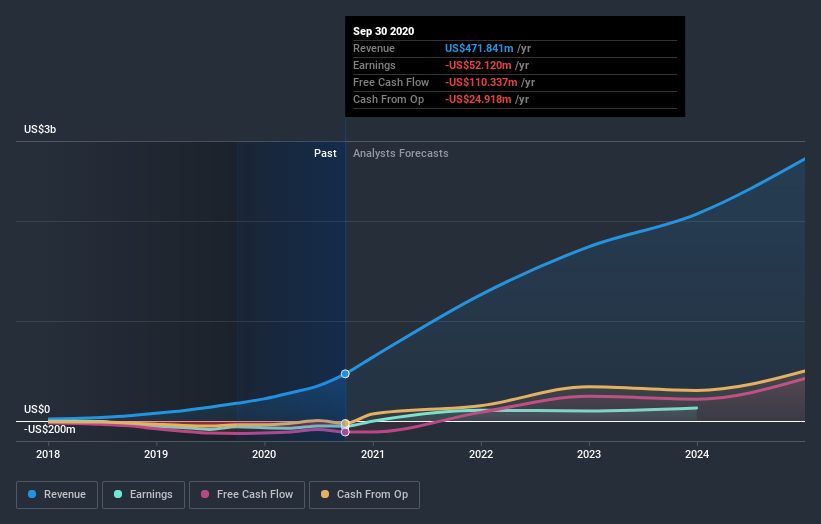
Task: Toggle the Revenue legend button
Action: click(57, 495)
